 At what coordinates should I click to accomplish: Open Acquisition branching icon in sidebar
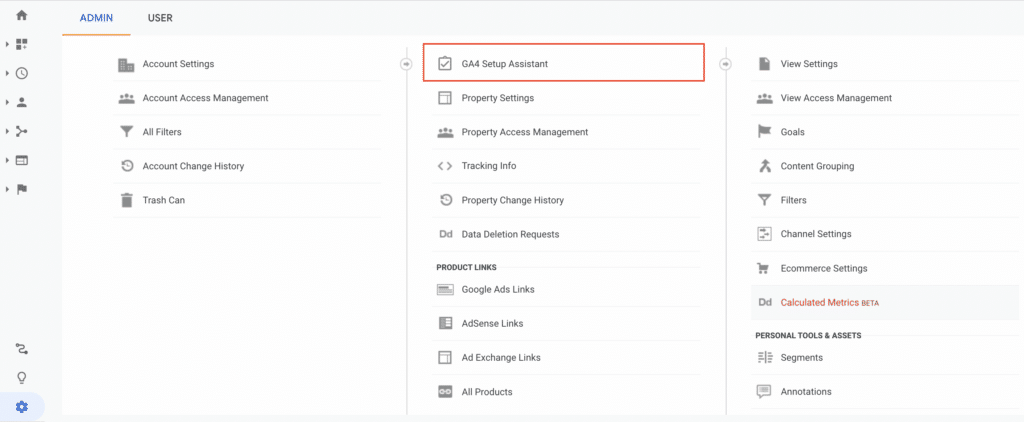[22, 131]
